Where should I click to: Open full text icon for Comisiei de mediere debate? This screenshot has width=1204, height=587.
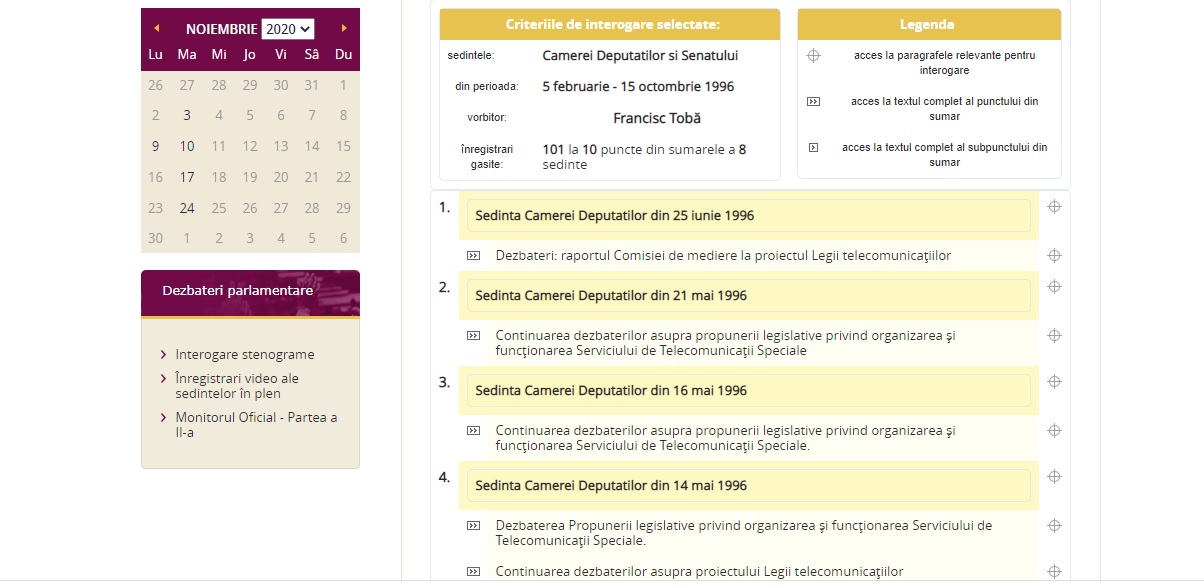pyautogui.click(x=474, y=256)
